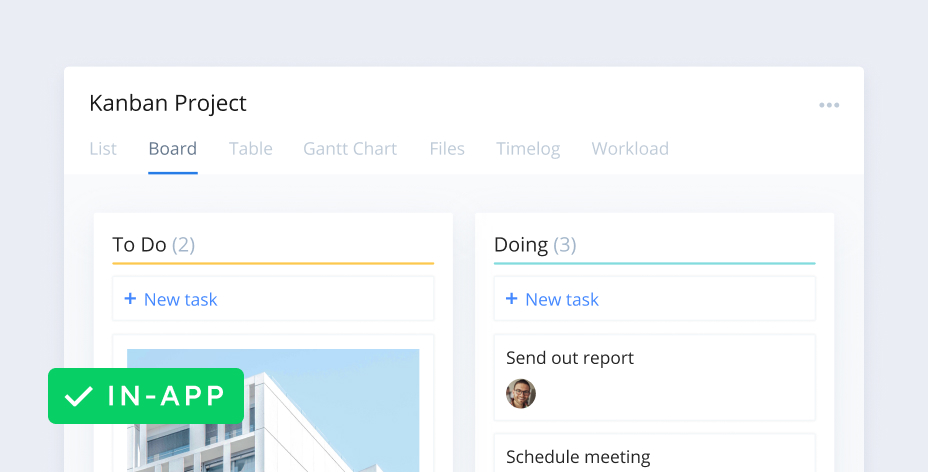Click the plus icon in To Do column
928x472 pixels.
pyautogui.click(x=130, y=299)
